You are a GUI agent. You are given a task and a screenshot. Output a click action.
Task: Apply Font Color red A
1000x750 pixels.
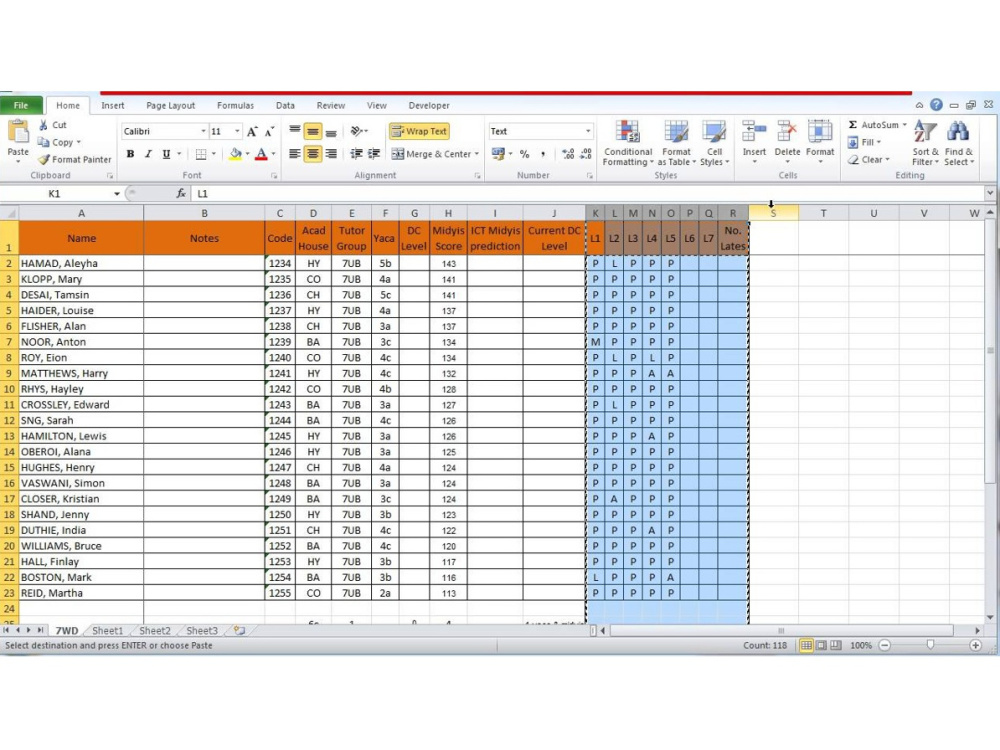pyautogui.click(x=261, y=154)
